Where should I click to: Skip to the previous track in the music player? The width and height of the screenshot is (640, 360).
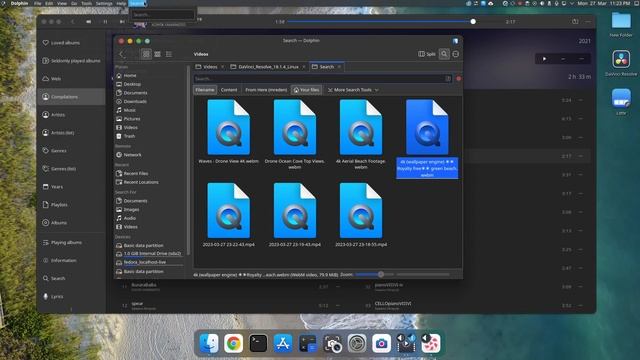point(89,22)
